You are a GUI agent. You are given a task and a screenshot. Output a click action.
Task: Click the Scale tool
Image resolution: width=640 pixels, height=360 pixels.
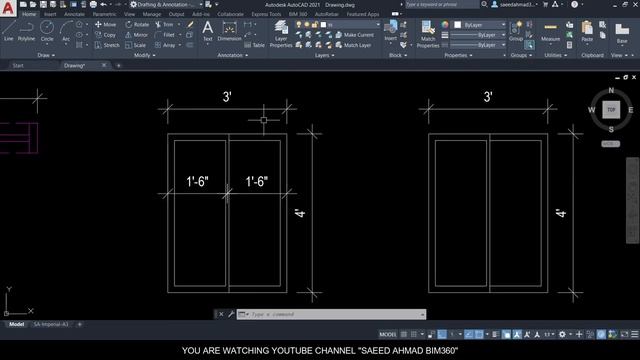point(136,45)
